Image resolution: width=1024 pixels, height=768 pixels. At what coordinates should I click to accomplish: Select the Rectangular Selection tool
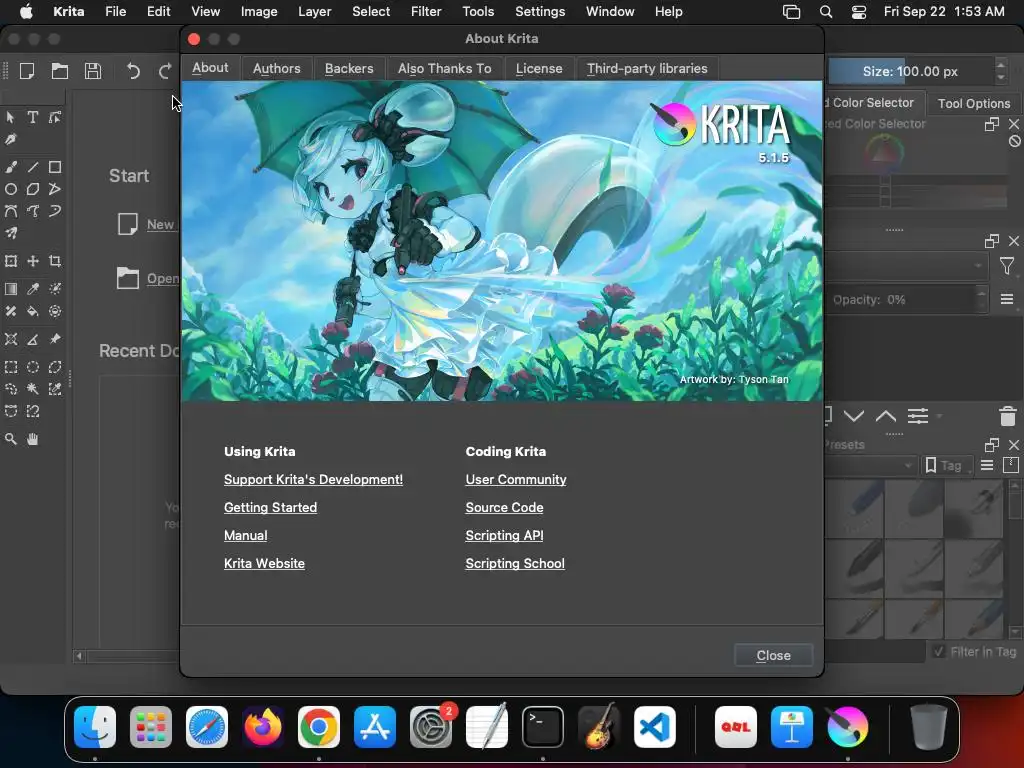coord(11,367)
